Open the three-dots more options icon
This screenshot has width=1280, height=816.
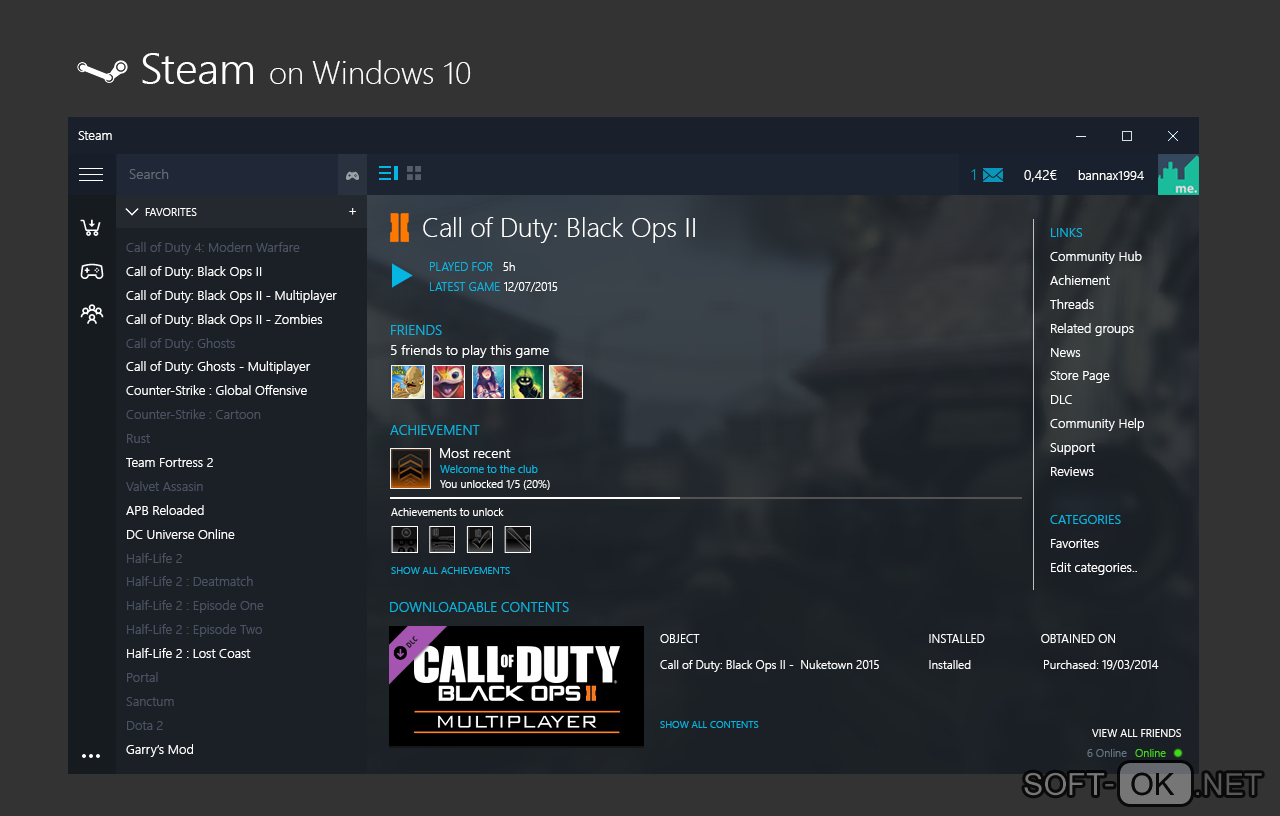point(91,756)
